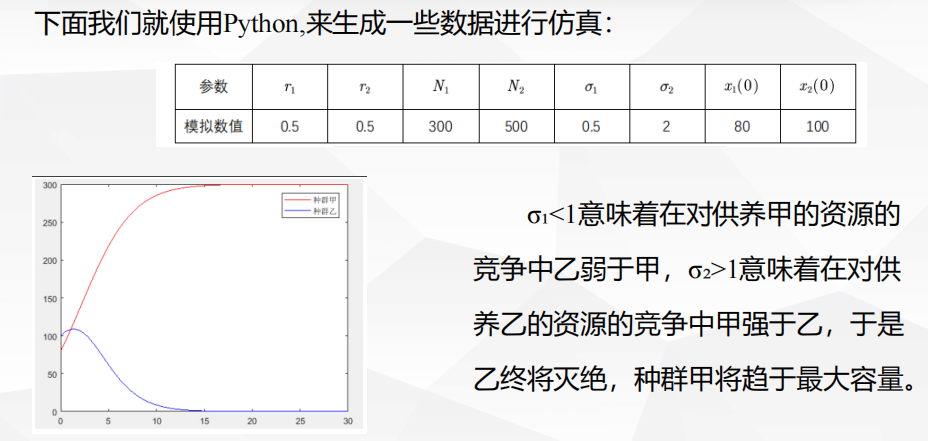
Task: Click the N₁ column header
Action: point(441,87)
